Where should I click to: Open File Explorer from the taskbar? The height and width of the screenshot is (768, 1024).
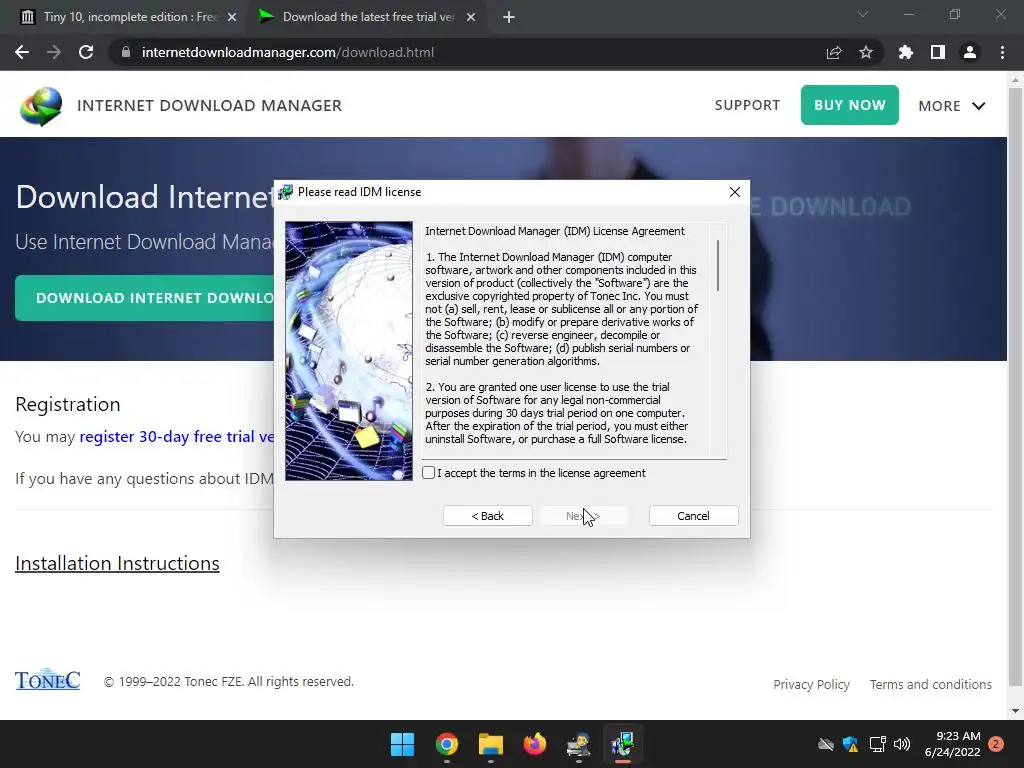[x=490, y=744]
